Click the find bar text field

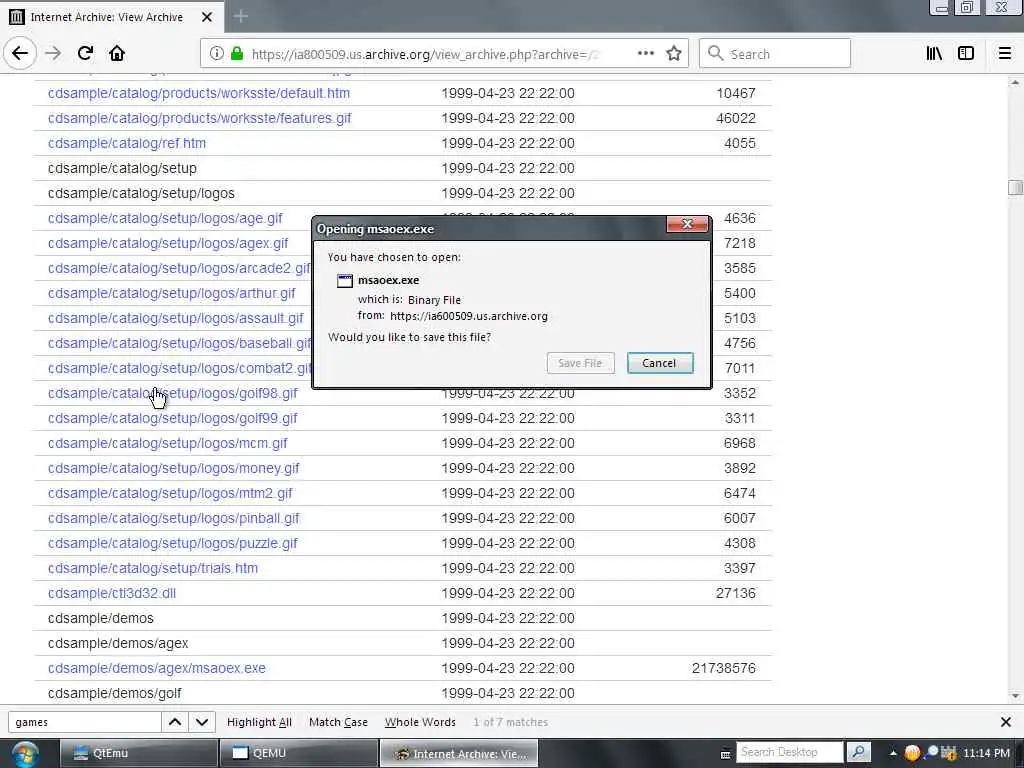coord(84,722)
